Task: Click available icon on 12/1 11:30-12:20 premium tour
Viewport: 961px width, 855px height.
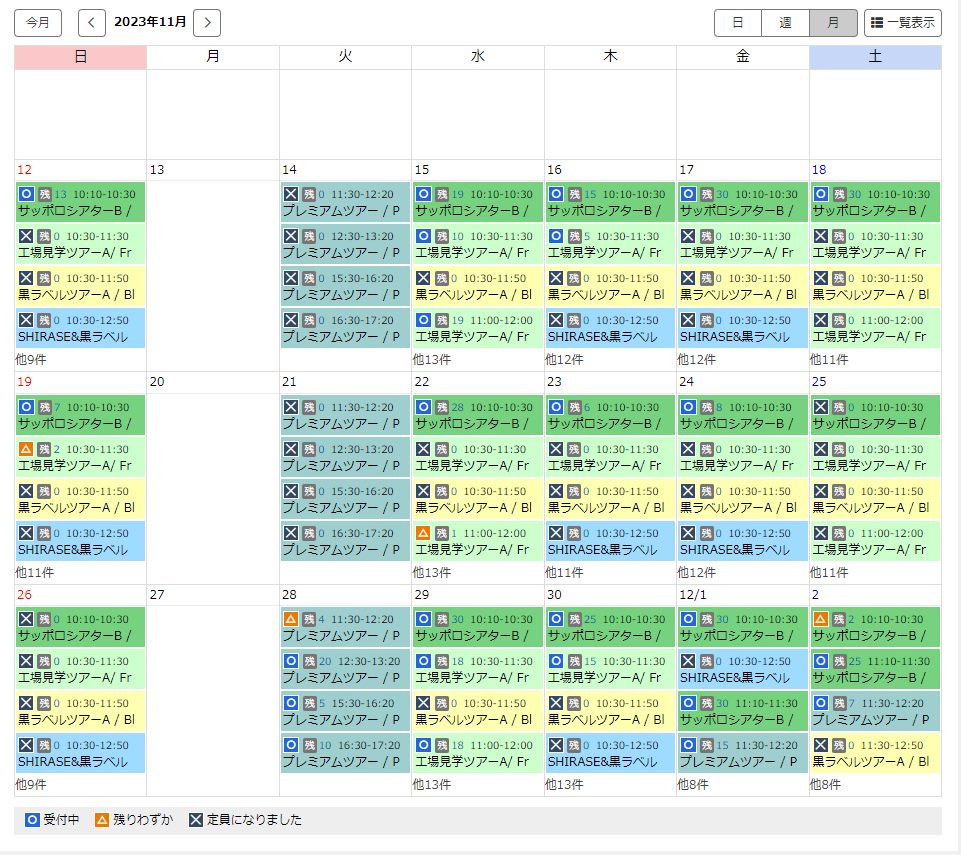Action: pyautogui.click(x=688, y=745)
